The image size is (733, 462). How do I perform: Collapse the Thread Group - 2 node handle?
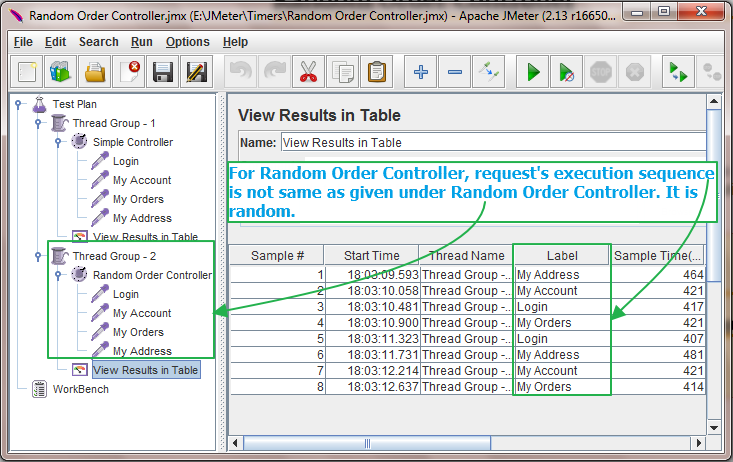pos(38,256)
